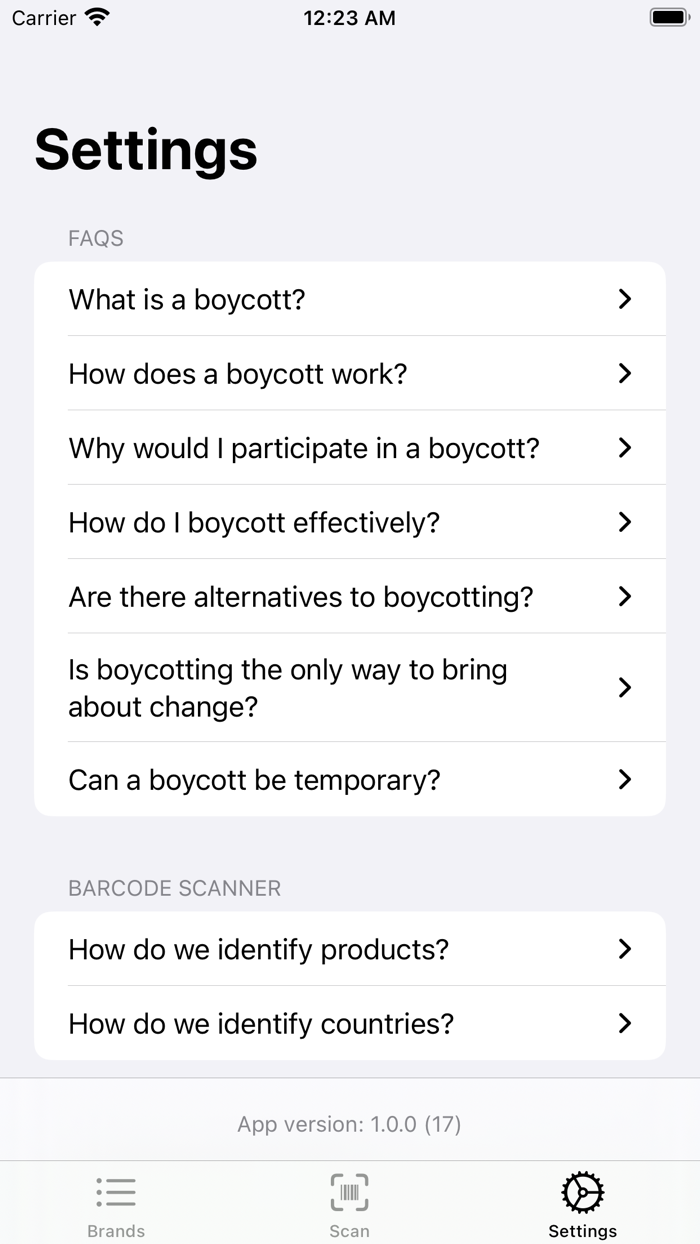Select the Settings gear icon
Viewport: 700px width, 1244px height.
[x=582, y=1191]
